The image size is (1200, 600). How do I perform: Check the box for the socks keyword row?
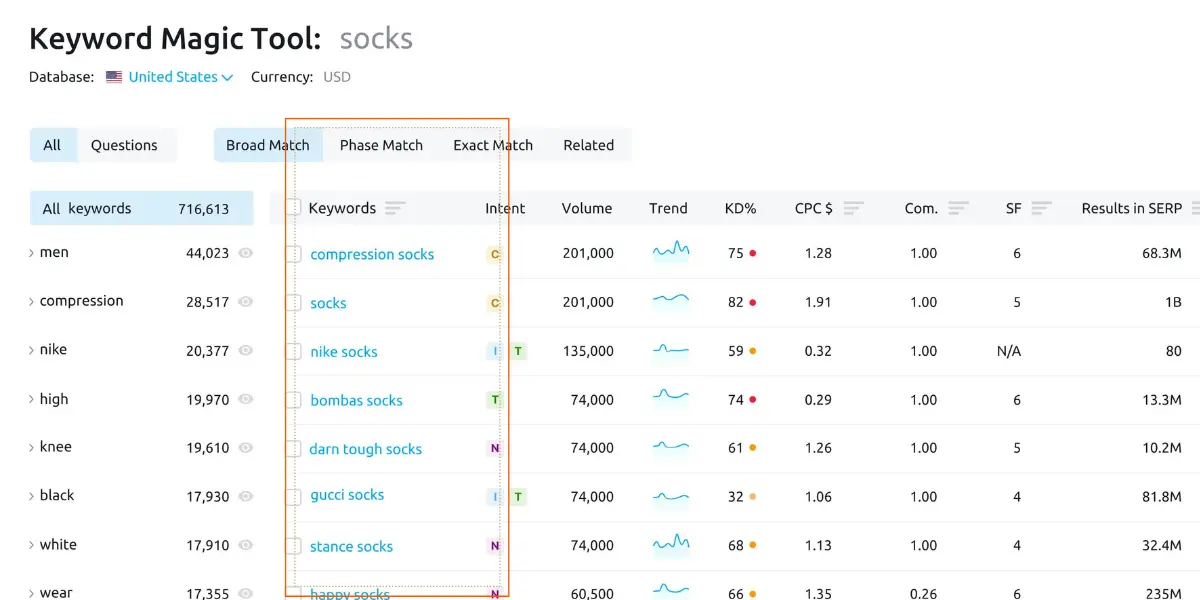pos(293,303)
